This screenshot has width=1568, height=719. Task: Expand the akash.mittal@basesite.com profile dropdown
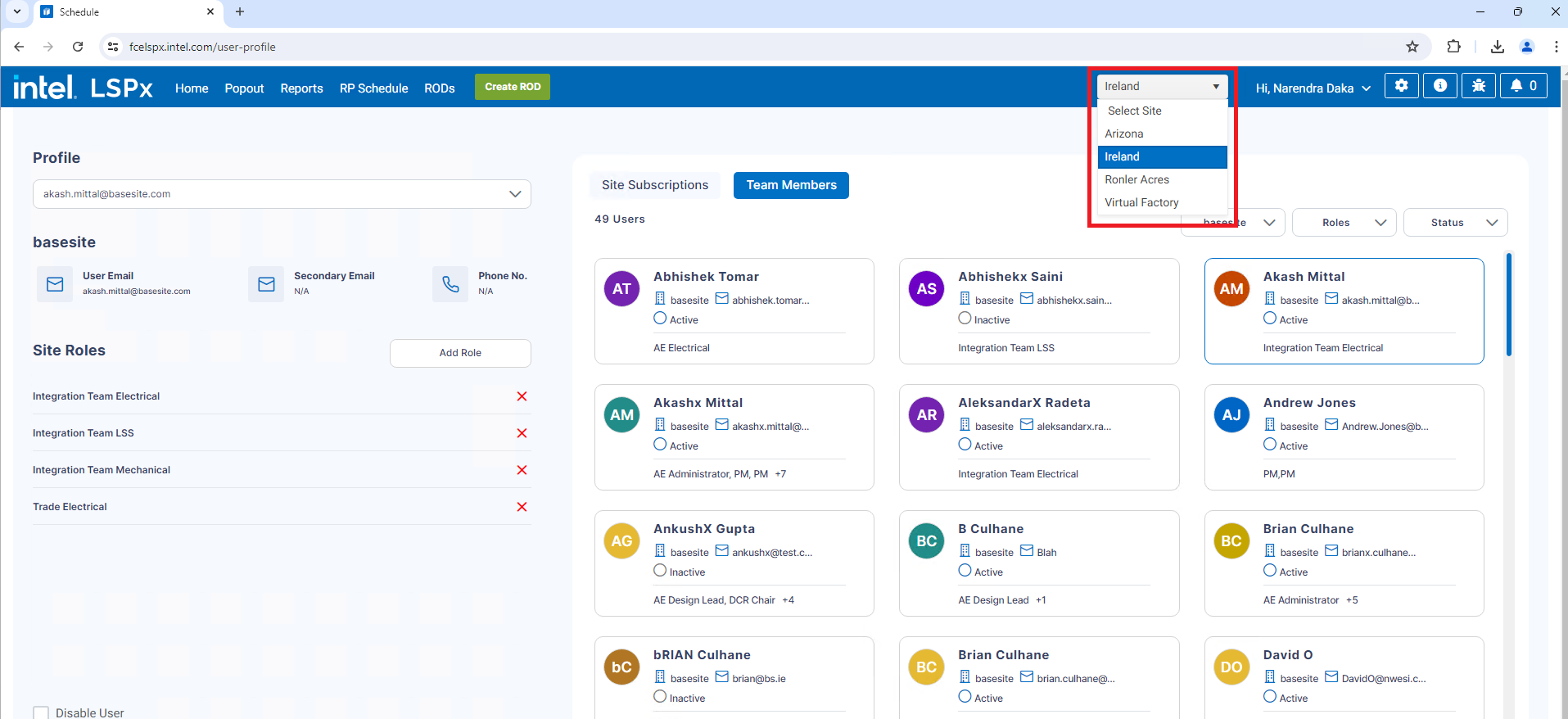(x=515, y=194)
